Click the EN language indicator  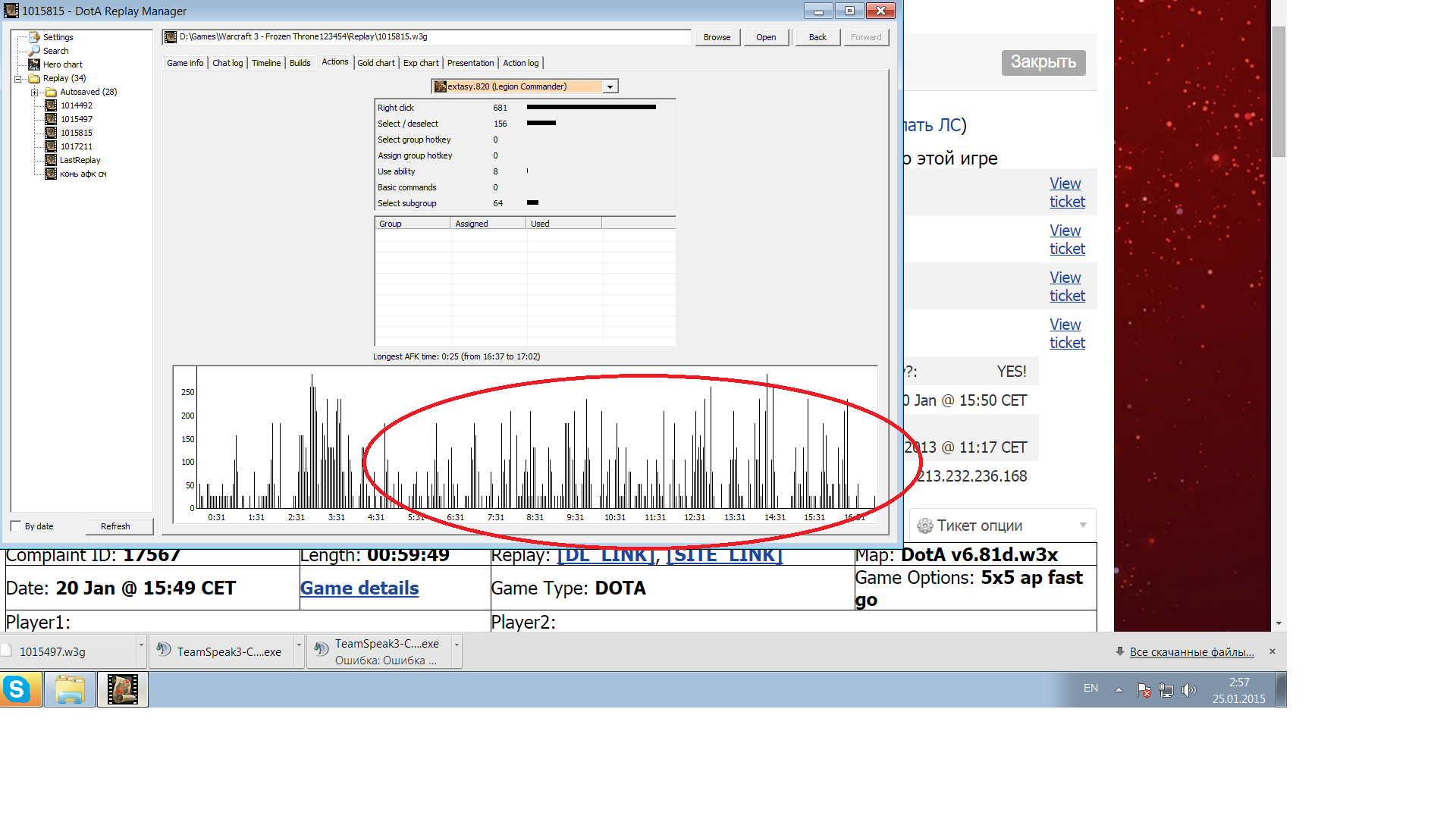pyautogui.click(x=1090, y=689)
